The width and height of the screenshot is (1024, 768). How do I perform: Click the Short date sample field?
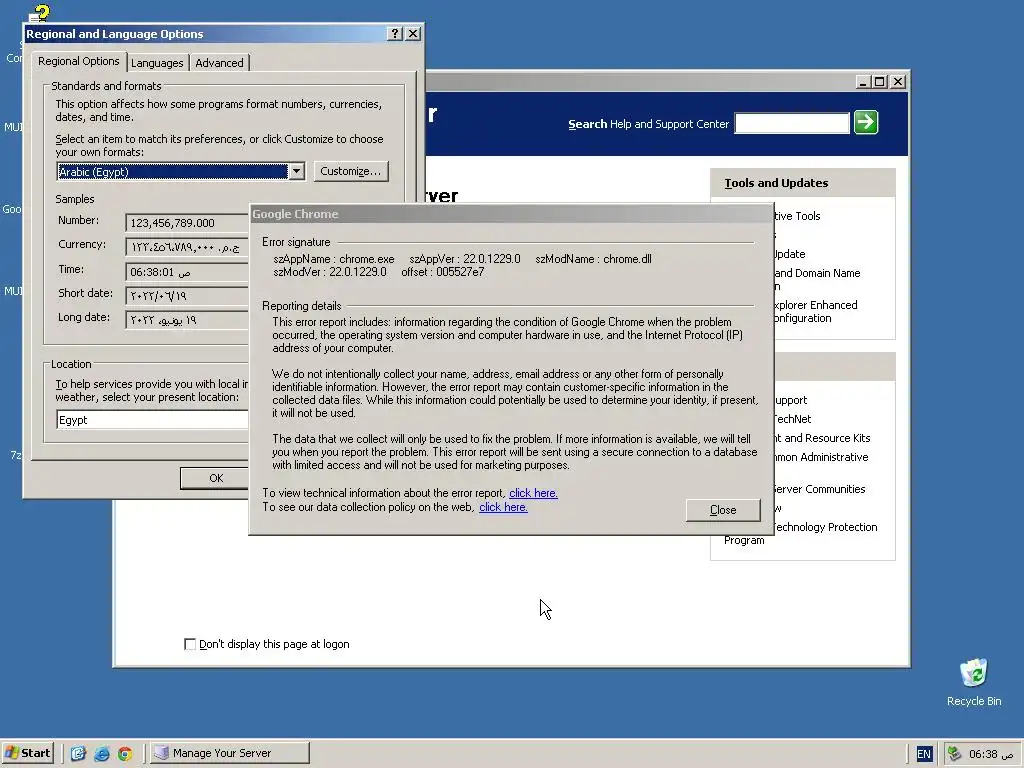pos(187,296)
